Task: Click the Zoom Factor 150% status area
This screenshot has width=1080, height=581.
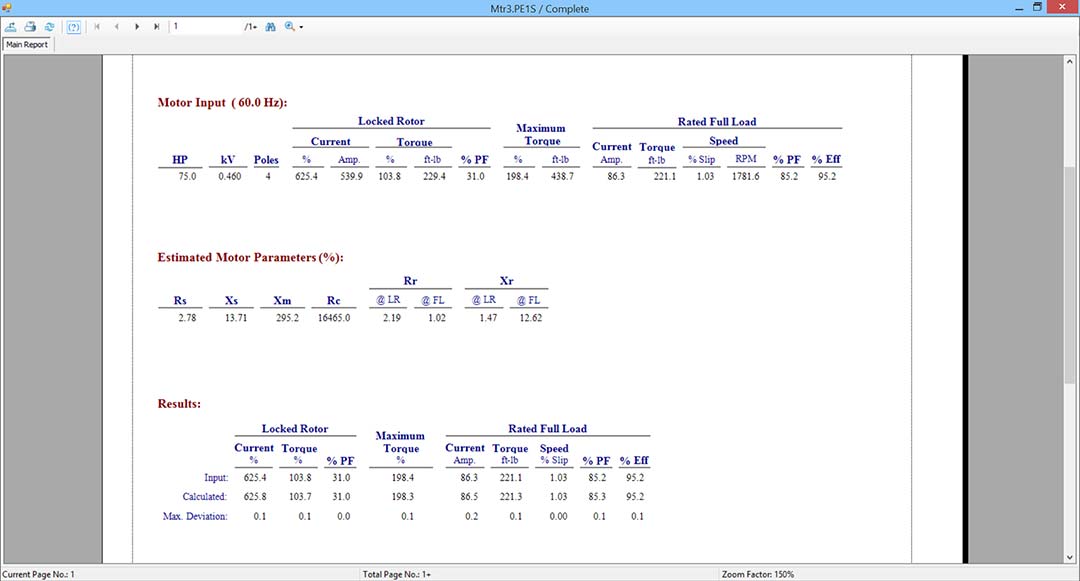Action: pyautogui.click(x=757, y=574)
